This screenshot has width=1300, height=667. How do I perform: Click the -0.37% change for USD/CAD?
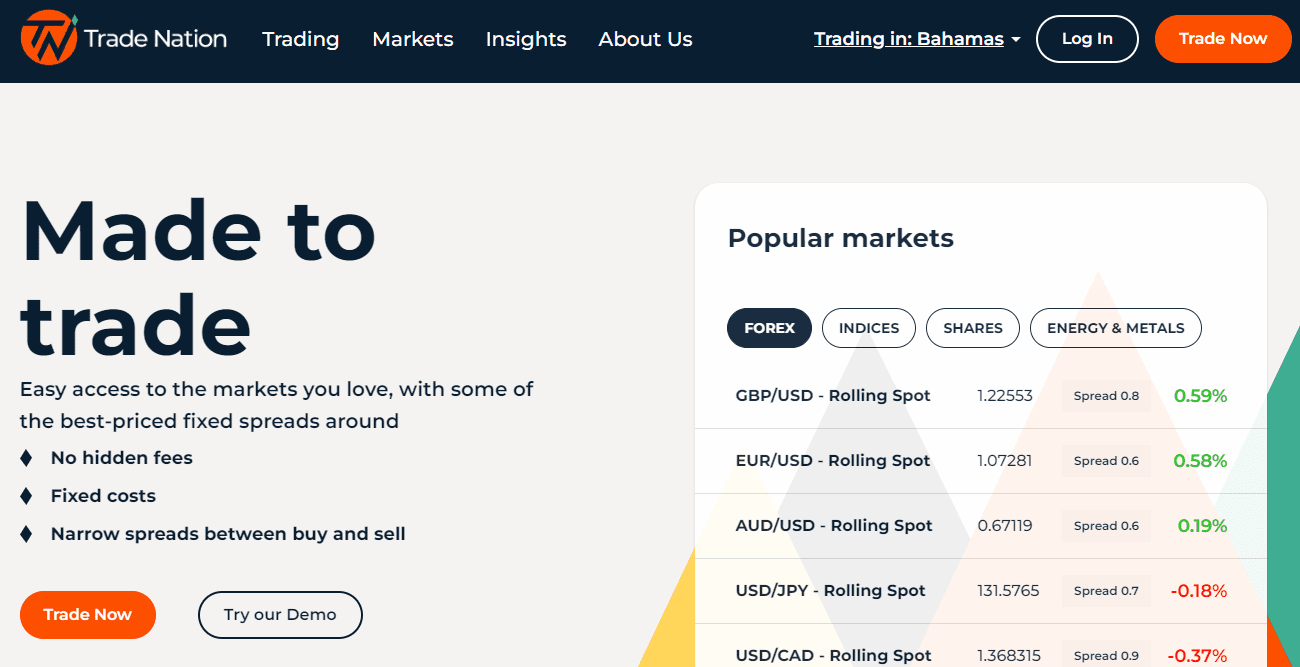click(x=1199, y=656)
